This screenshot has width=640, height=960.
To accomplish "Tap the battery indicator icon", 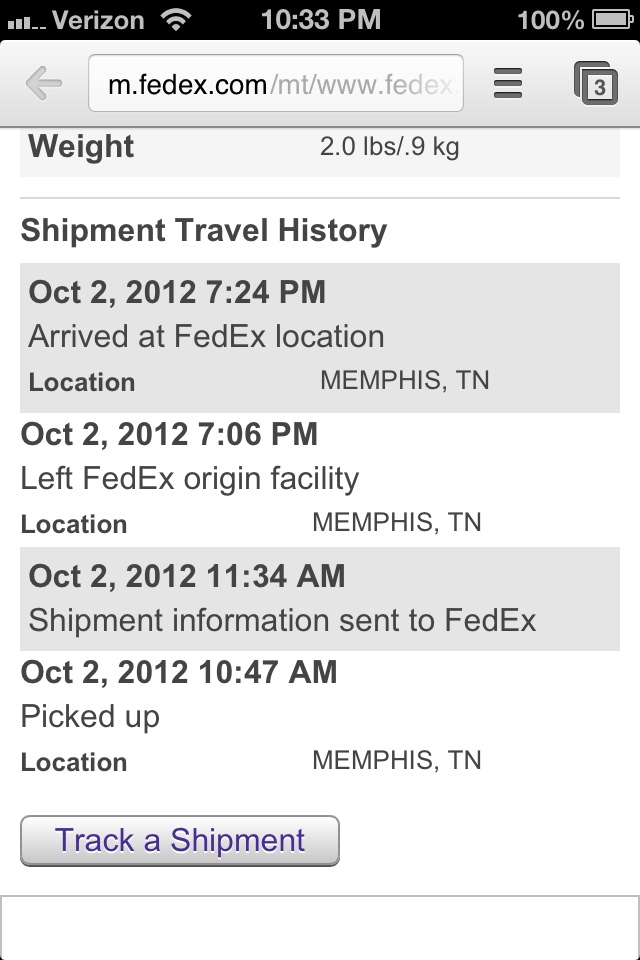I will [612, 20].
